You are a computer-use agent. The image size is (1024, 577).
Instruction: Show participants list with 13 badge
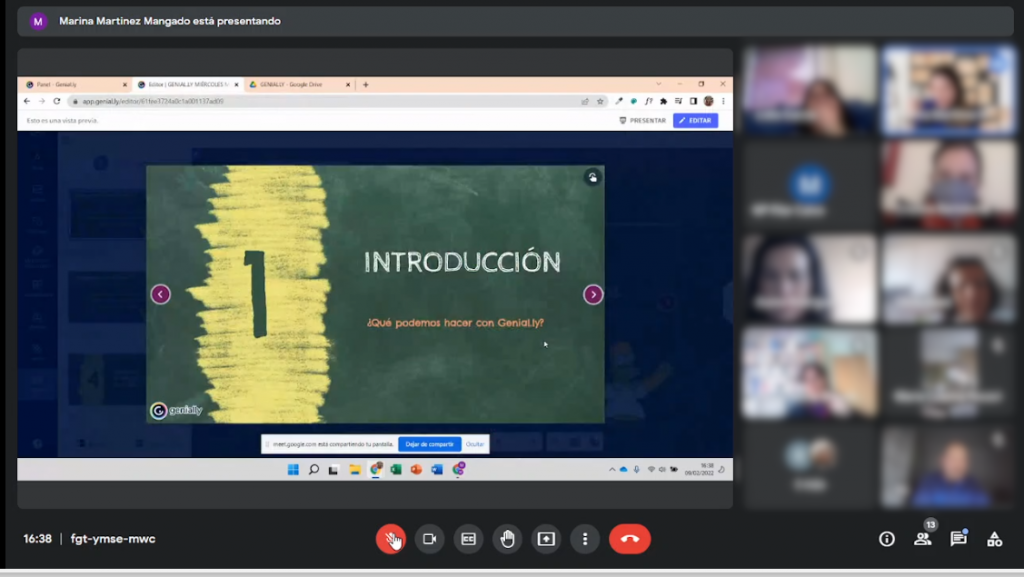pyautogui.click(x=923, y=537)
